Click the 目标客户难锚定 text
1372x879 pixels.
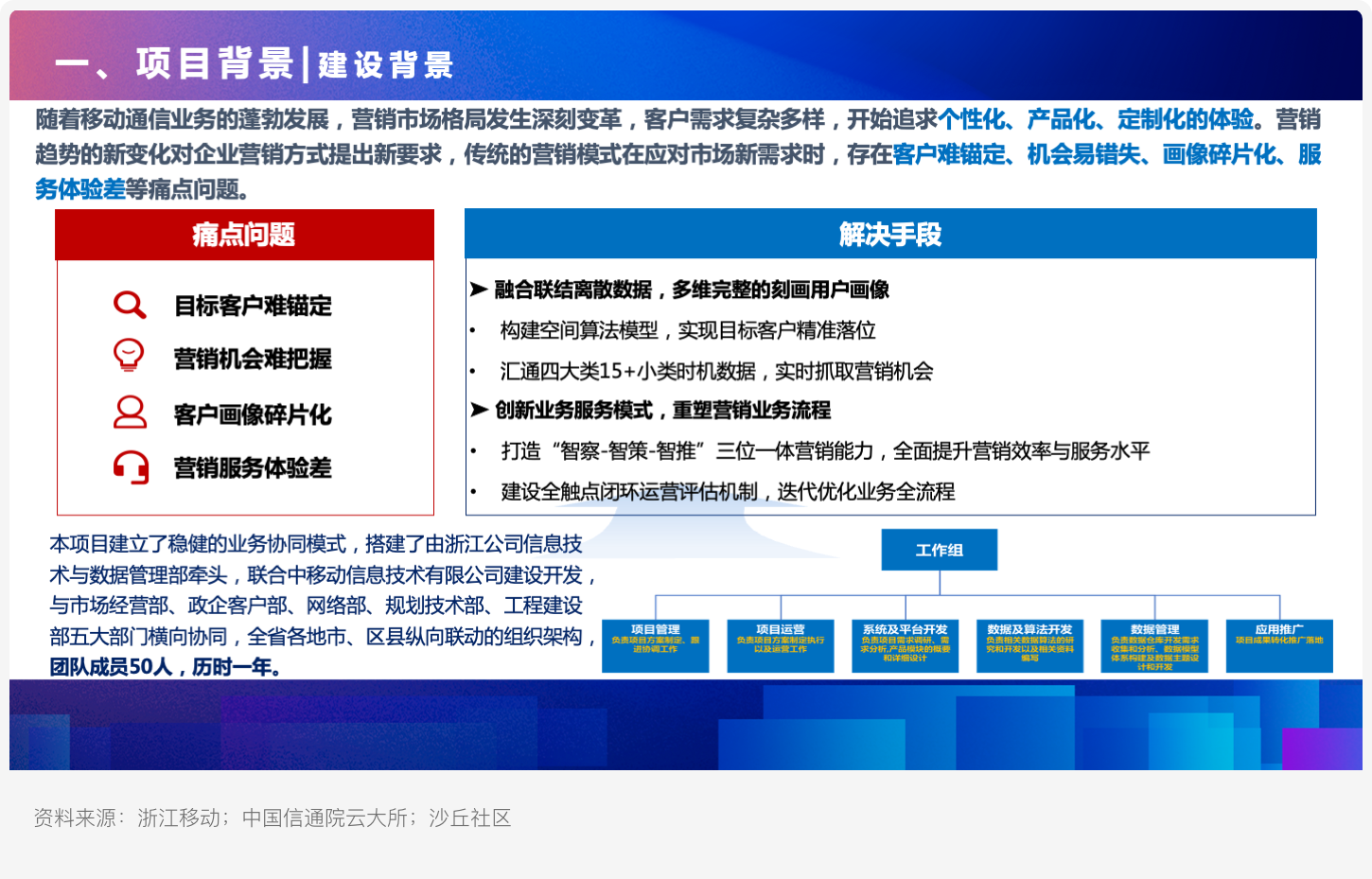point(253,306)
